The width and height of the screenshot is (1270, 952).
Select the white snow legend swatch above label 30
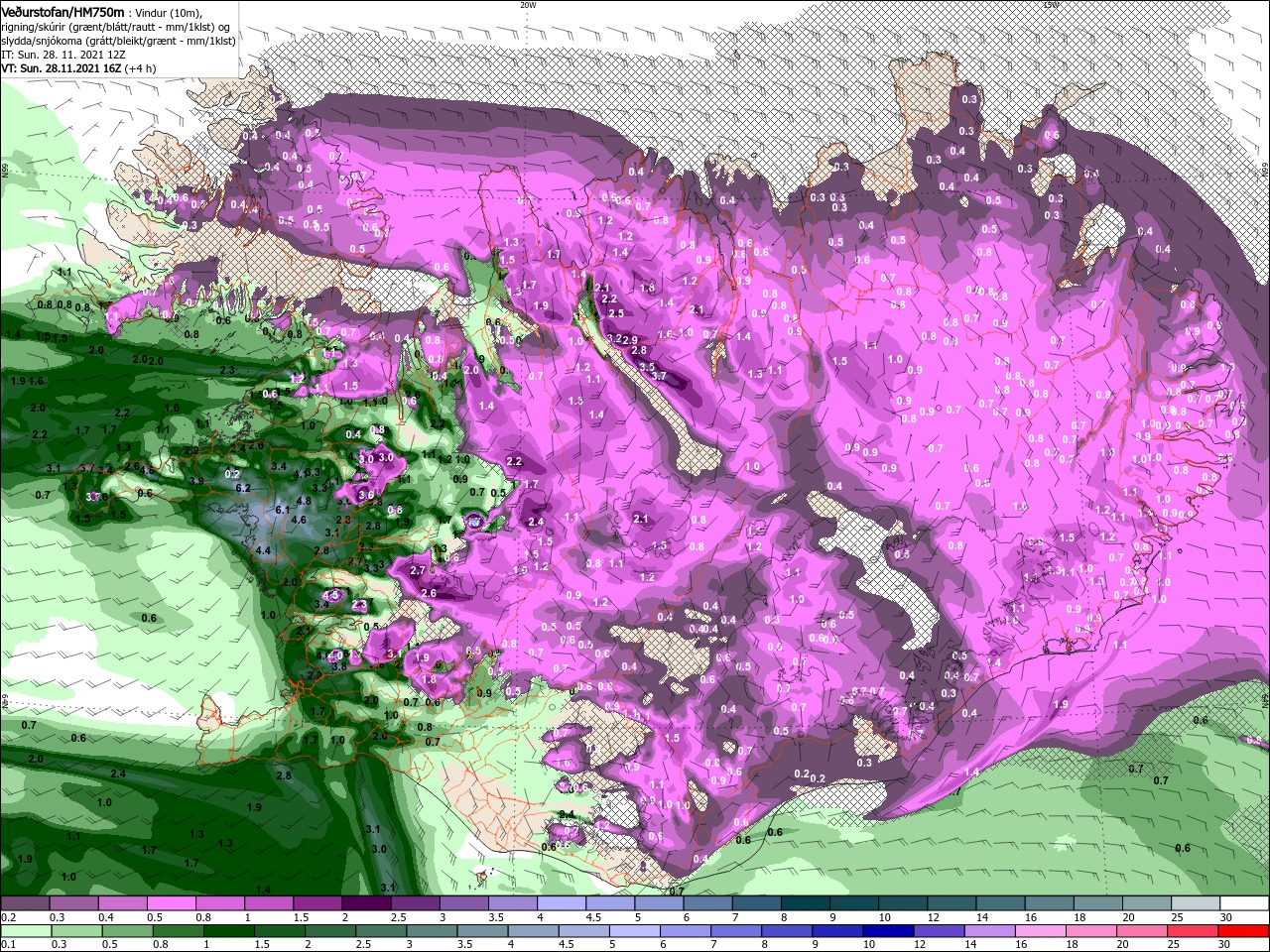pyautogui.click(x=1244, y=903)
